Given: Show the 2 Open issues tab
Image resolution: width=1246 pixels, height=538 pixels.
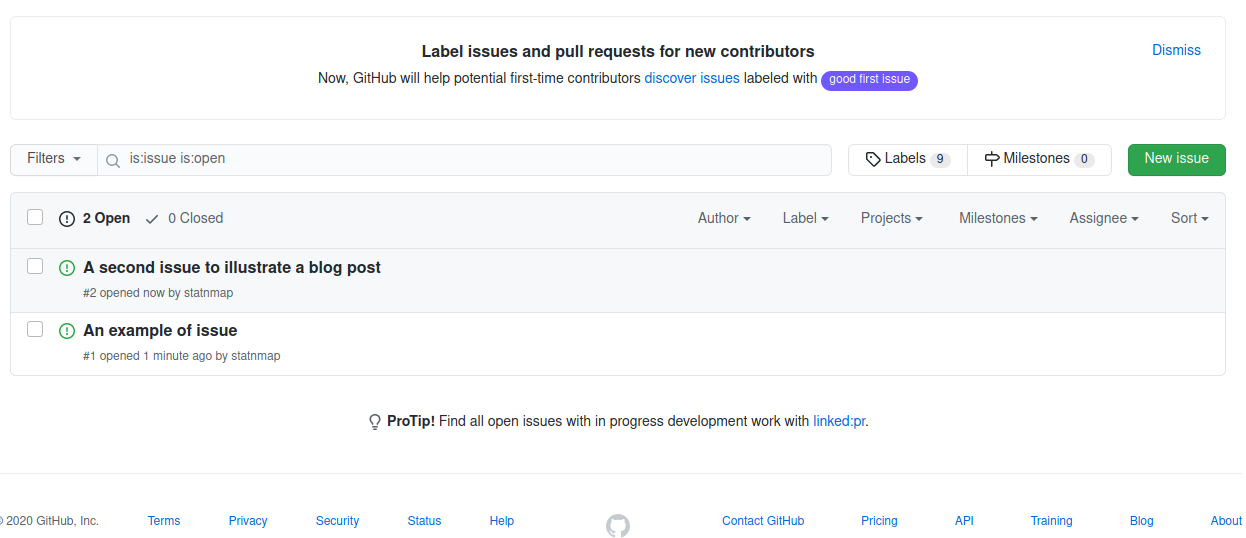Looking at the screenshot, I should [x=95, y=218].
